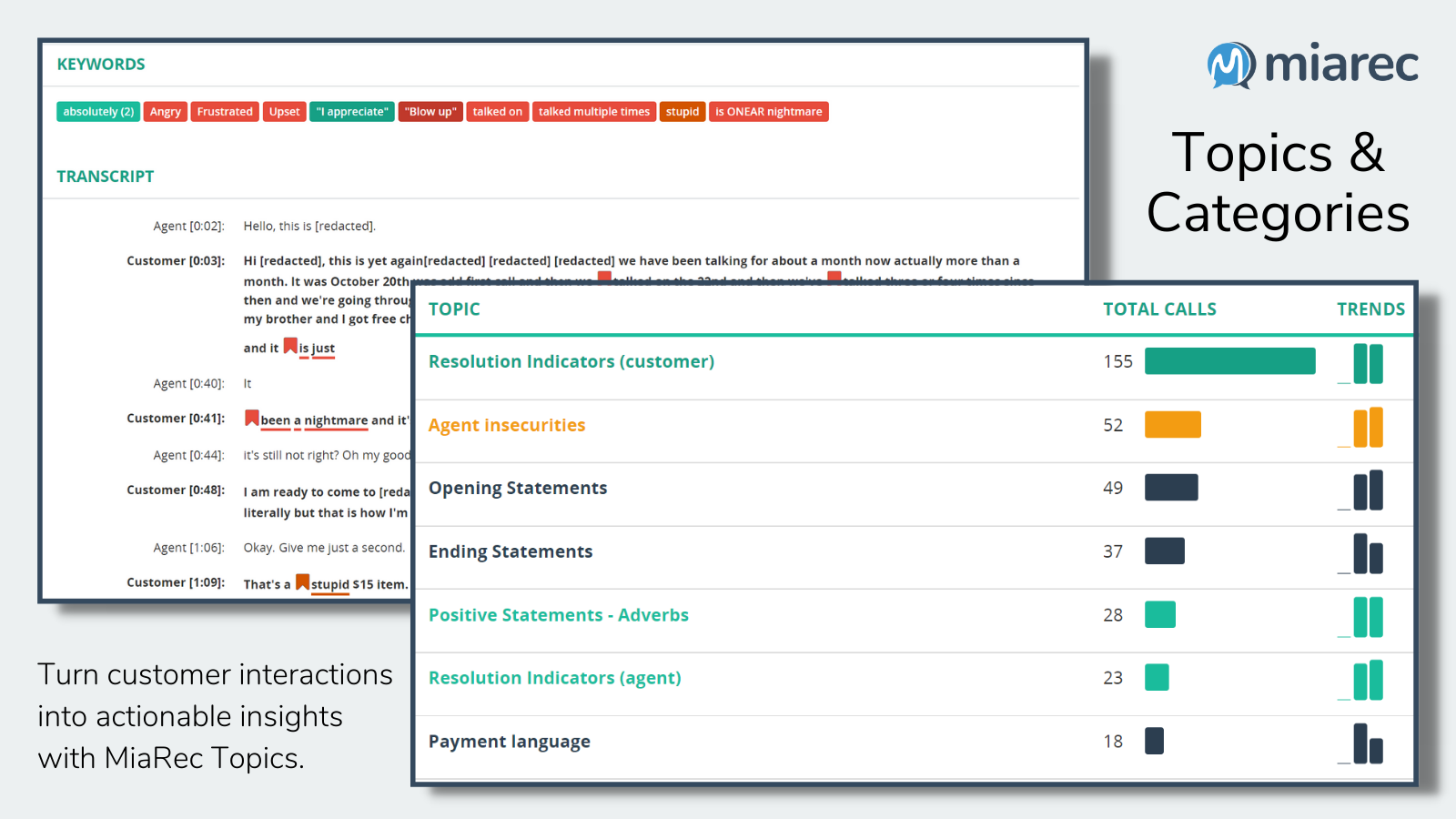Click the orange trend chart for Agent insecurities
The height and width of the screenshot is (819, 1456).
1369,426
